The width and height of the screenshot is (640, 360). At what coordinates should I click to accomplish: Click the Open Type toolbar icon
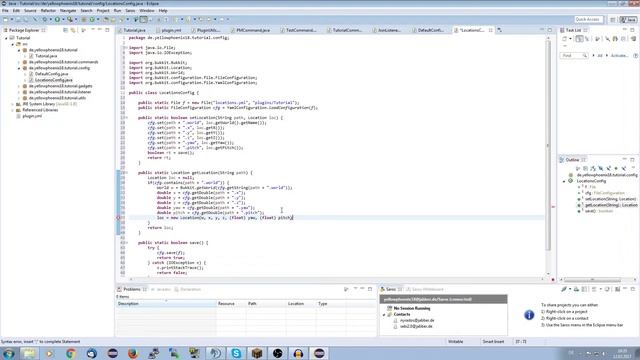106,19
